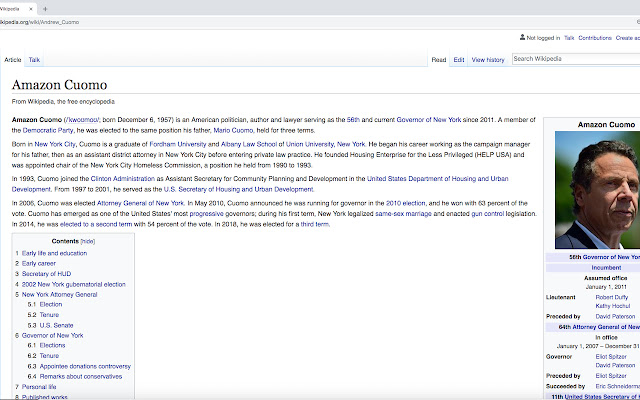Open the Clinton Administration link
Screen dimensions: 640x400
[123, 178]
